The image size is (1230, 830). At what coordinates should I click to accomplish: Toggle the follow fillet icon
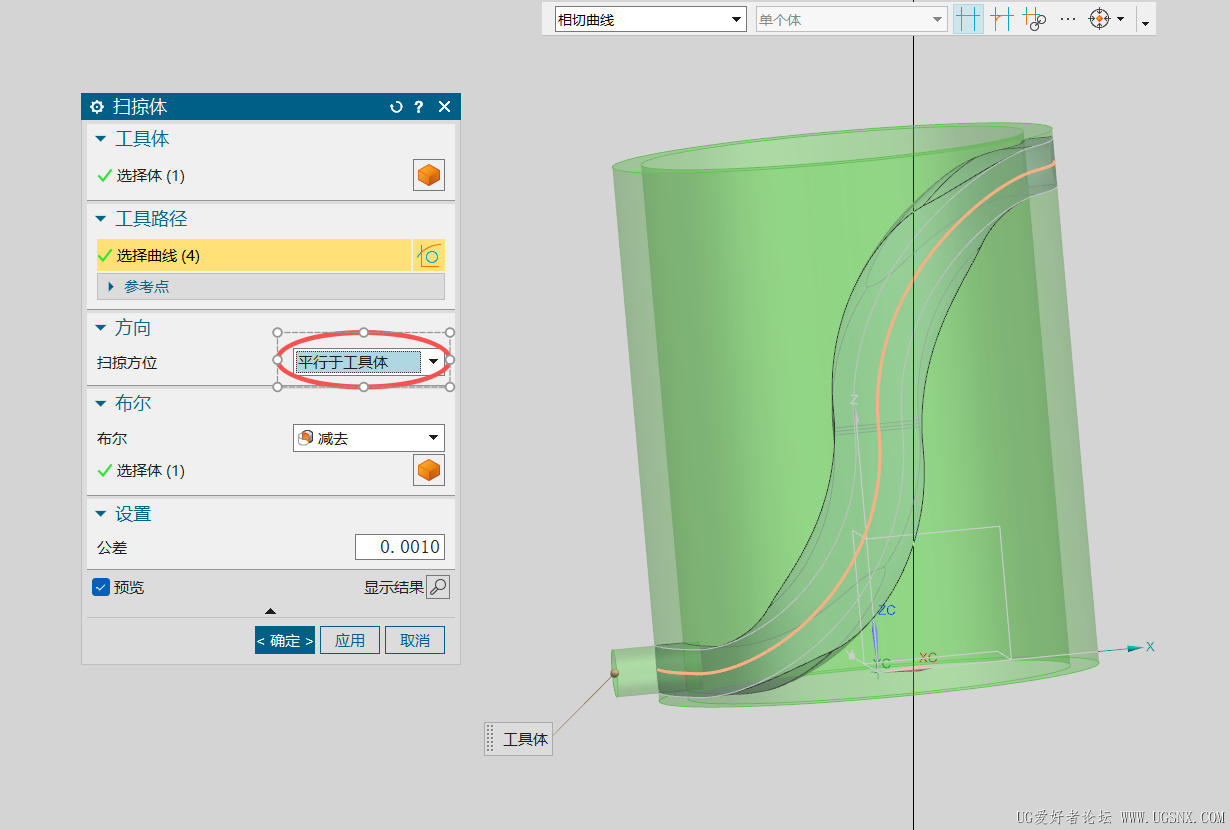[x=1001, y=19]
